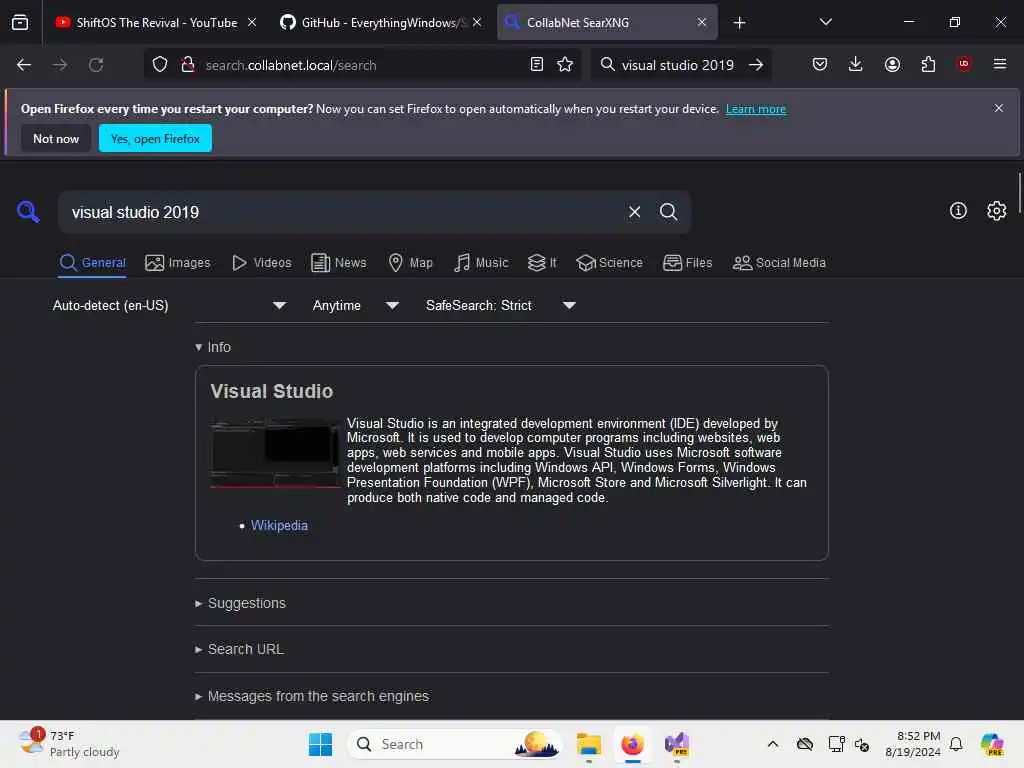1024x768 pixels.
Task: Open Firefox application menu
Action: click(x=1000, y=64)
